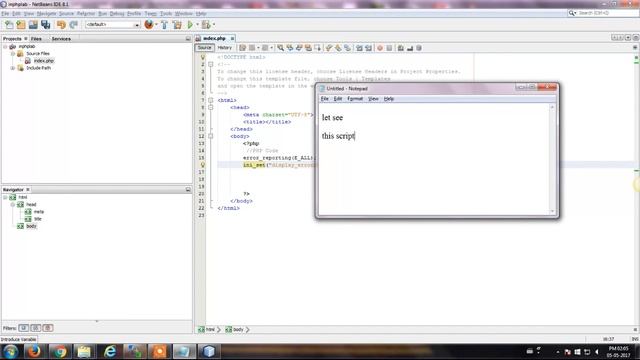Click the Notepad scrollbar up arrow
Viewport: 640px width, 360px height.
click(552, 107)
